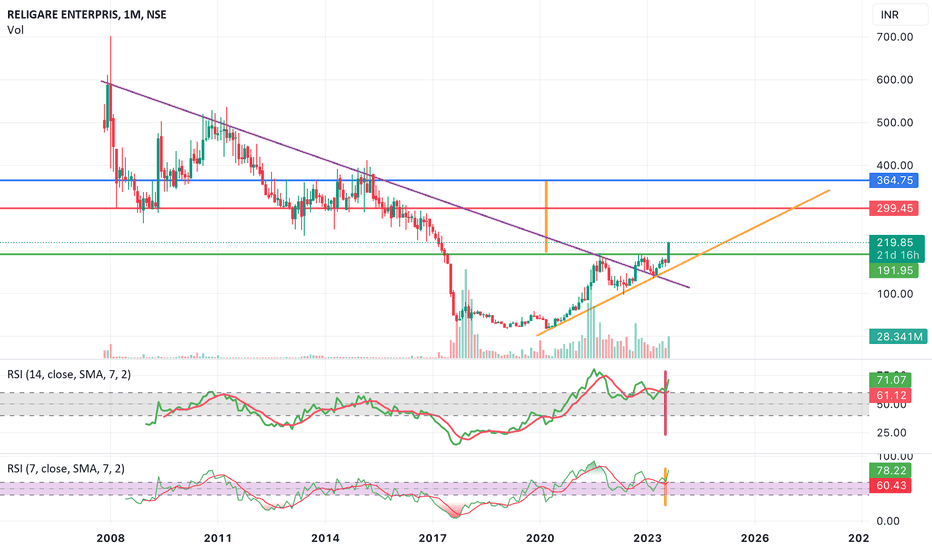Select the red 299.45 price label
Viewport: 932px width, 550px height.
[x=894, y=208]
